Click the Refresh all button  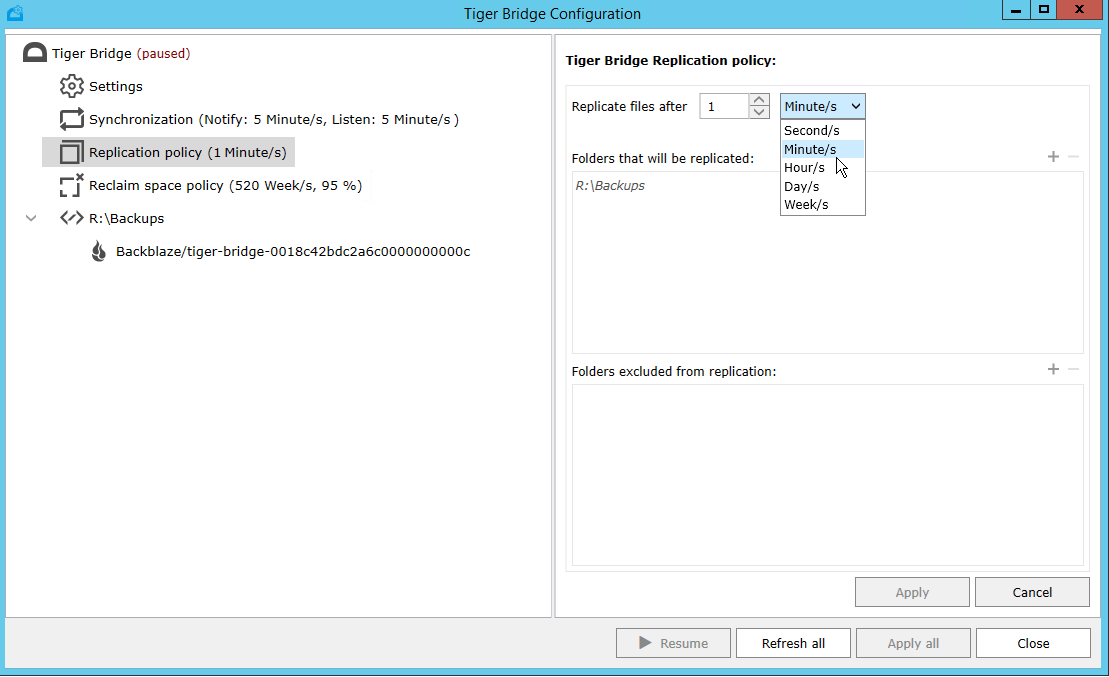pos(793,643)
